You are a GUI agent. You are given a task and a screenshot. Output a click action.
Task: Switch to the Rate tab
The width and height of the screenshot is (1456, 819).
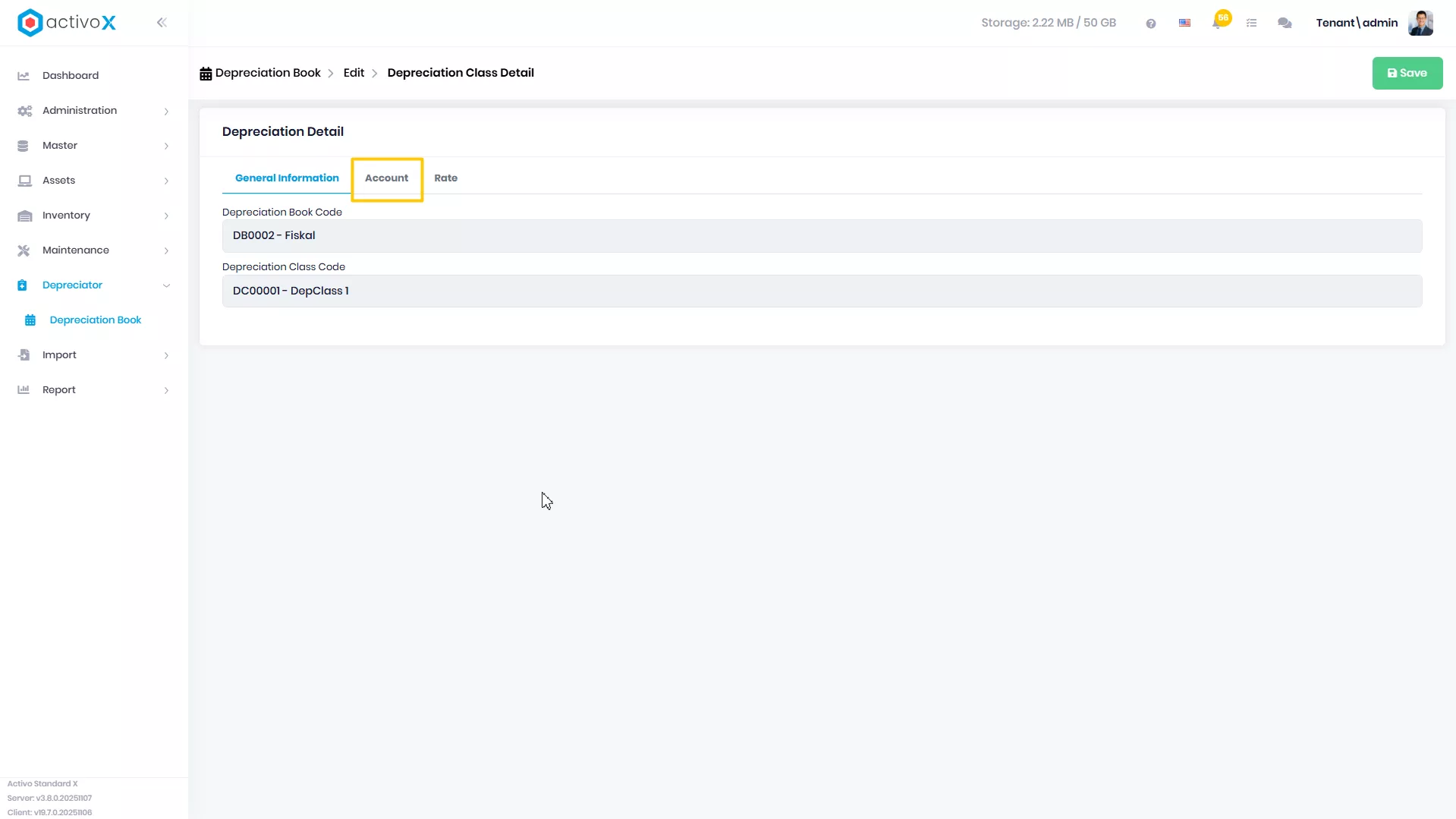pos(446,178)
